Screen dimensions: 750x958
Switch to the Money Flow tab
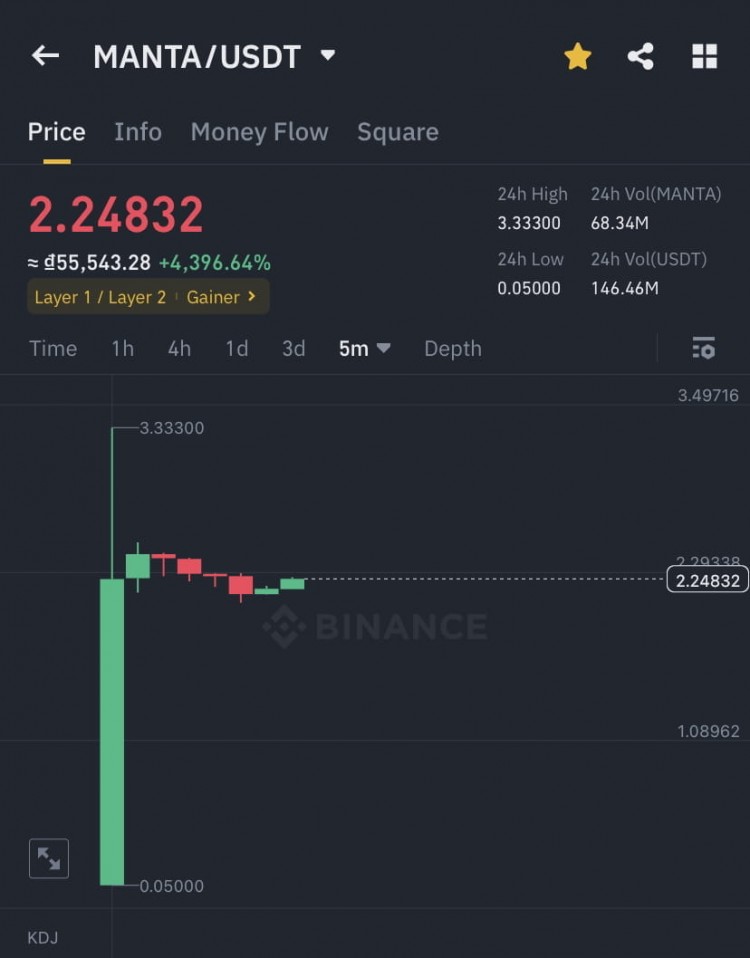click(x=259, y=132)
